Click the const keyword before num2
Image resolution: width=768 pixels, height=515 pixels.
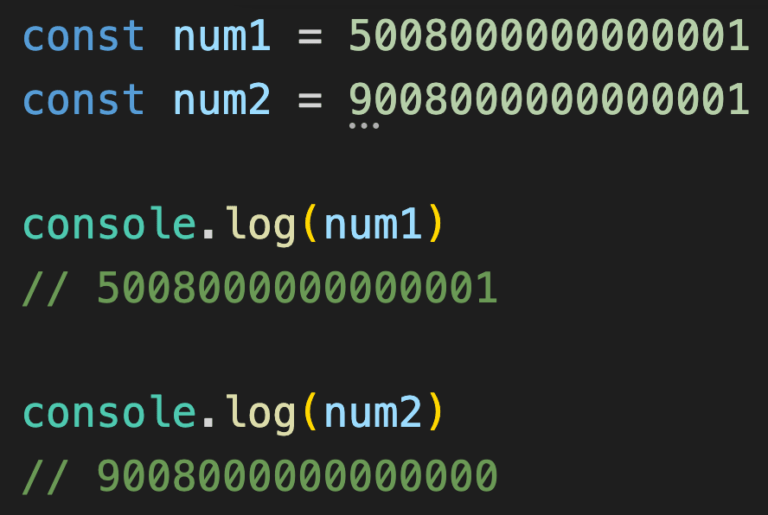pyautogui.click(x=84, y=99)
